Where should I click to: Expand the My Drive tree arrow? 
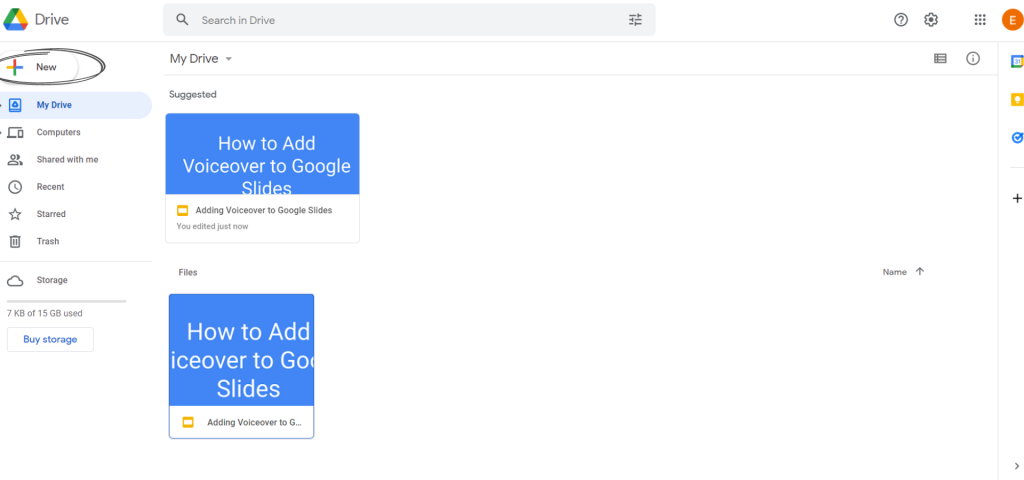click(x=1, y=105)
